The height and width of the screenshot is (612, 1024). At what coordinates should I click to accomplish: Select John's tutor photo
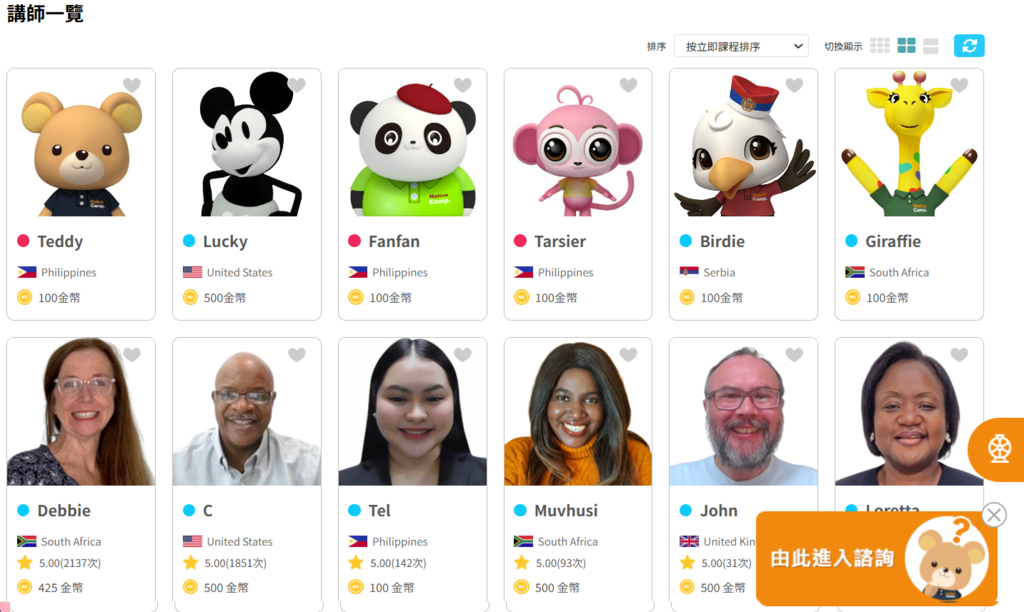[743, 411]
